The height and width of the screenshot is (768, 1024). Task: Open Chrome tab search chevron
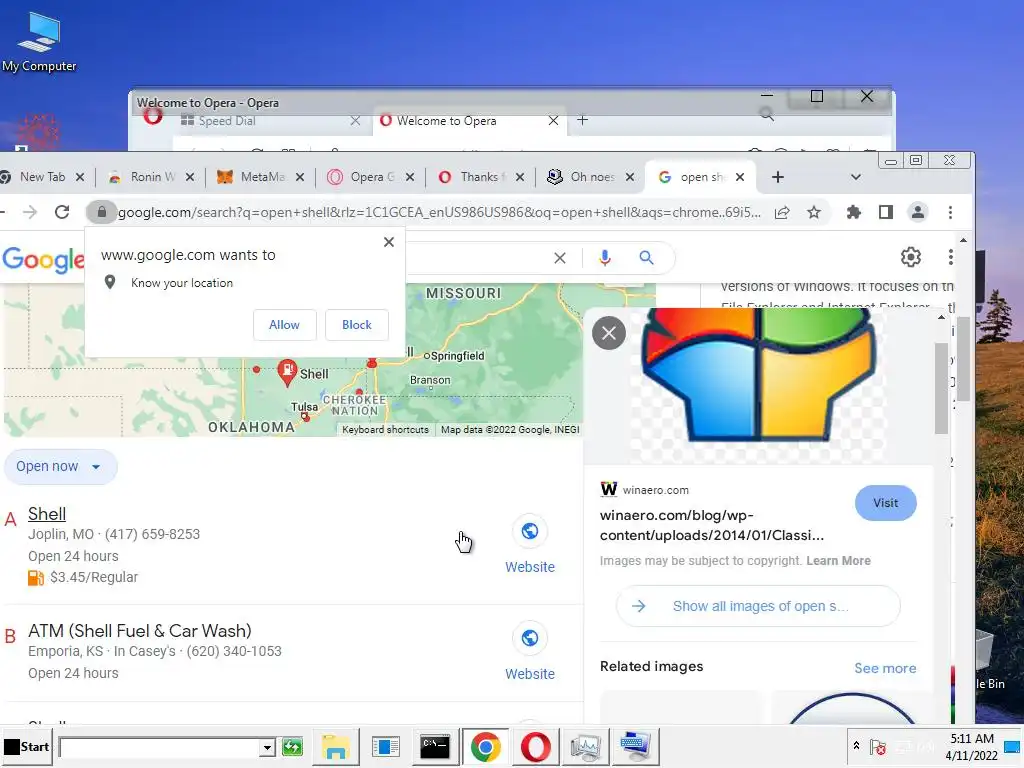(856, 177)
